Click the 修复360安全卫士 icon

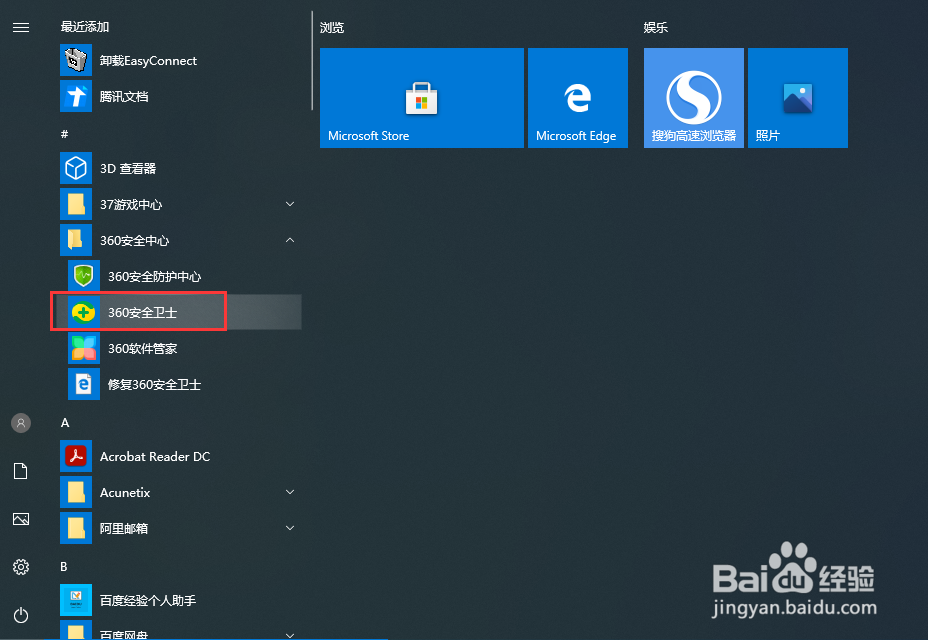click(83, 384)
